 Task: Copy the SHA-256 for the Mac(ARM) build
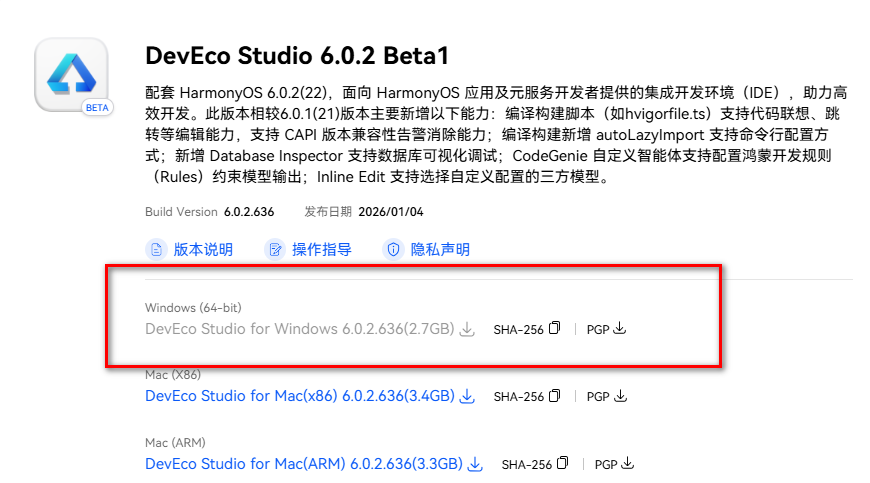coord(564,464)
